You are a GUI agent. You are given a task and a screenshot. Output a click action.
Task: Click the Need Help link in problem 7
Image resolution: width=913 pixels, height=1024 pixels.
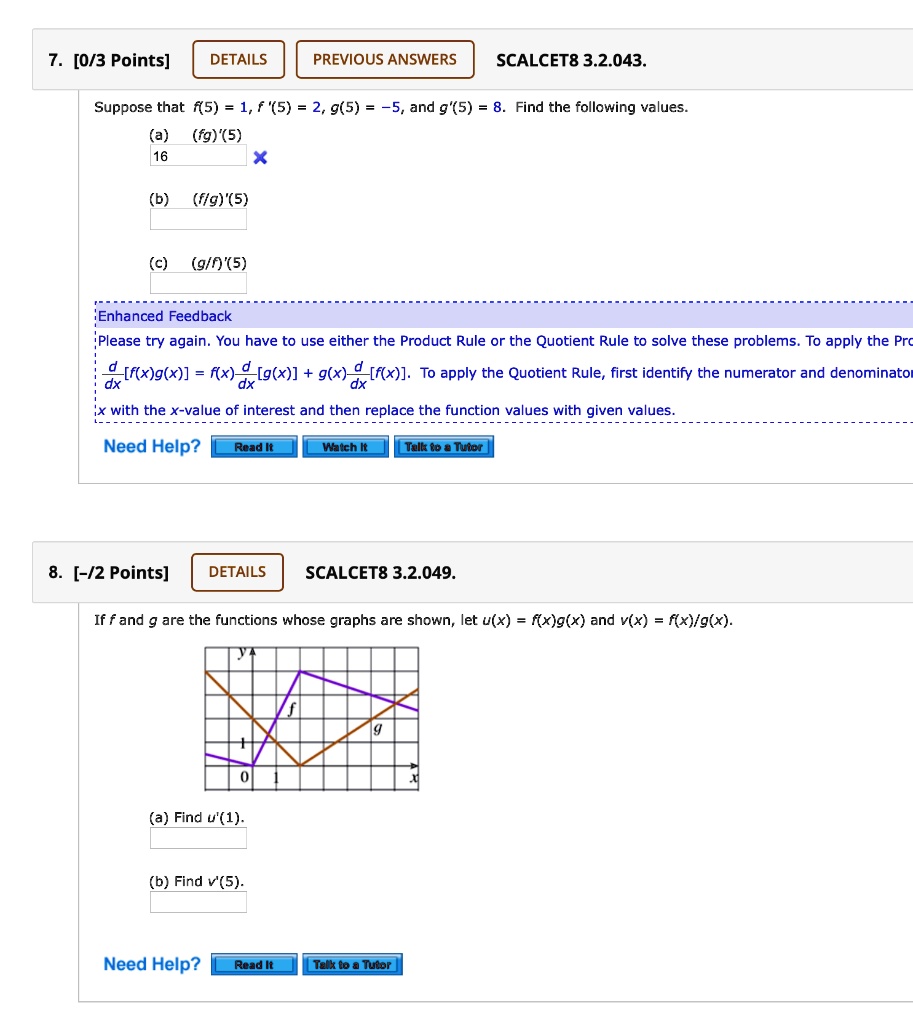coord(151,446)
